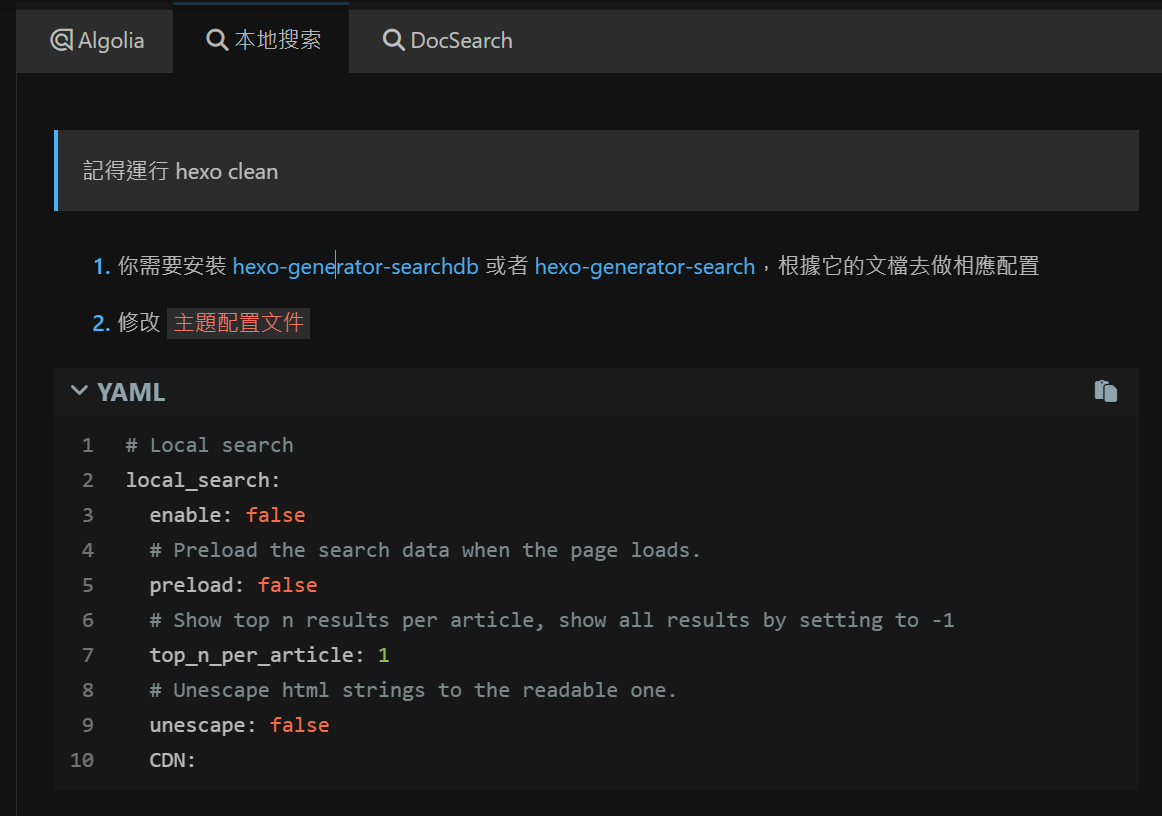Open the hexo-generator-searchdb link
1162x816 pixels.
[355, 266]
